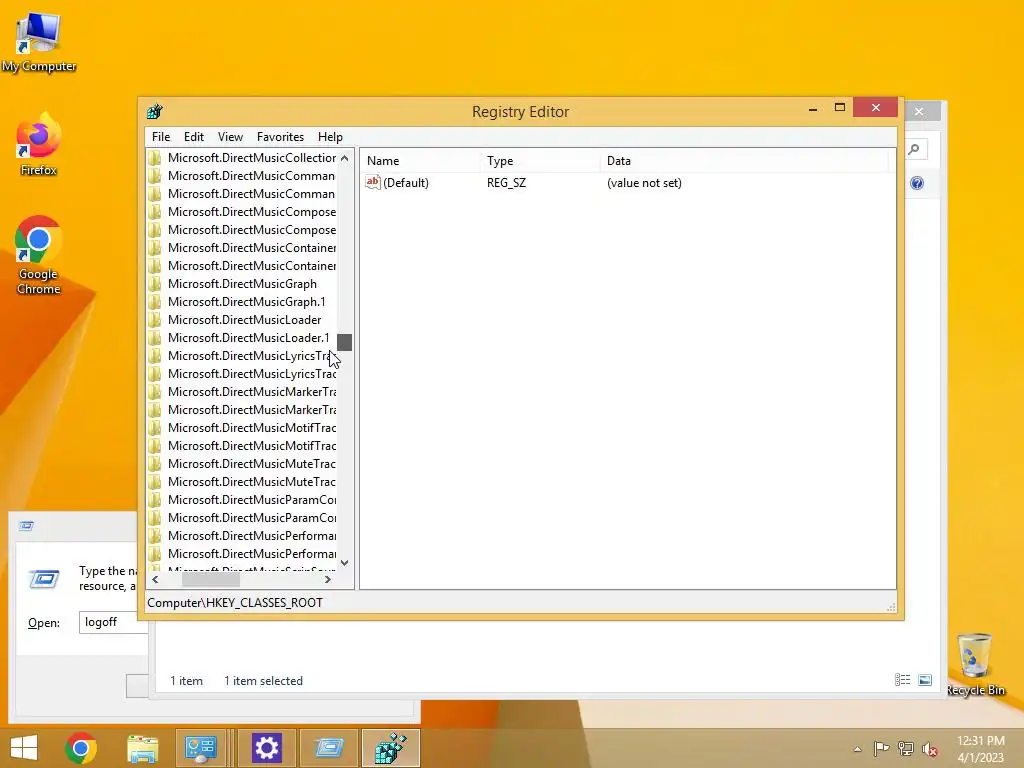Screen dimensions: 1024x768
Task: Show hidden icons in system tray
Action: (857, 749)
